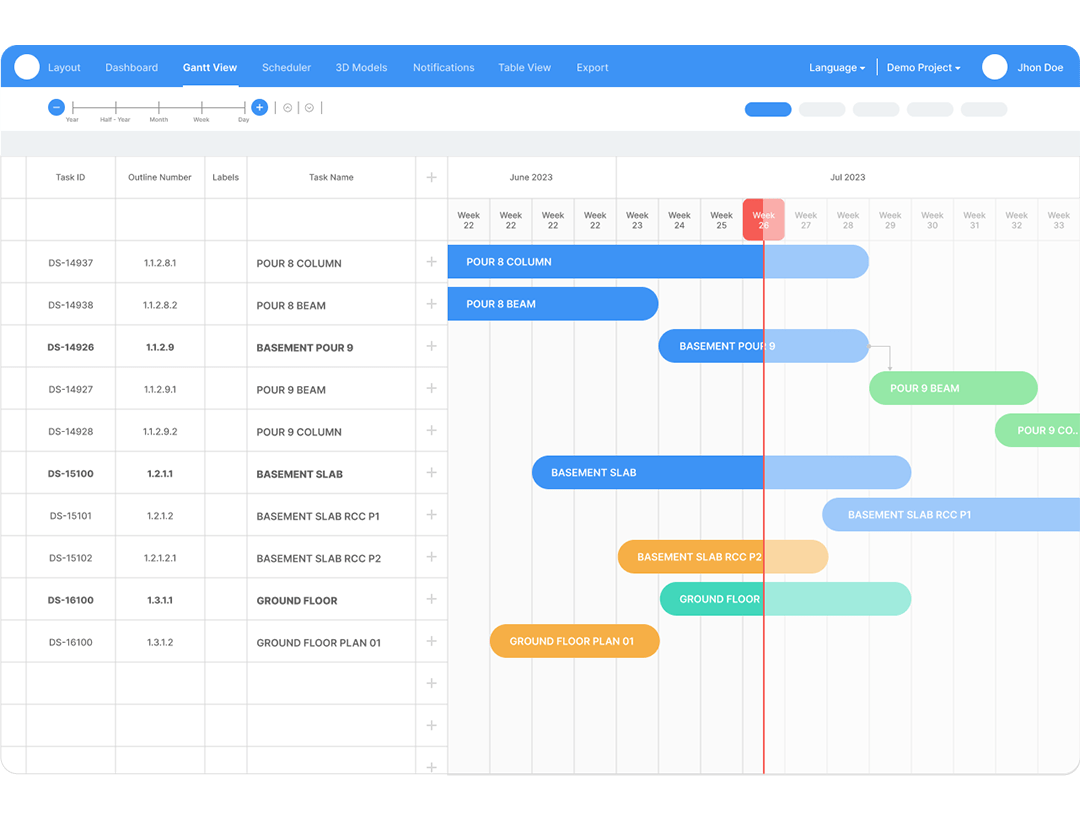Click the plus icon in the column header row
This screenshot has height=816, width=1080.
click(431, 177)
